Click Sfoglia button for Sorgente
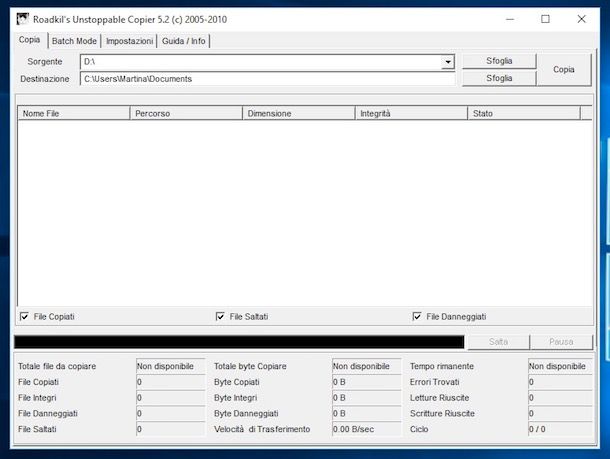The width and height of the screenshot is (610, 459). 499,61
